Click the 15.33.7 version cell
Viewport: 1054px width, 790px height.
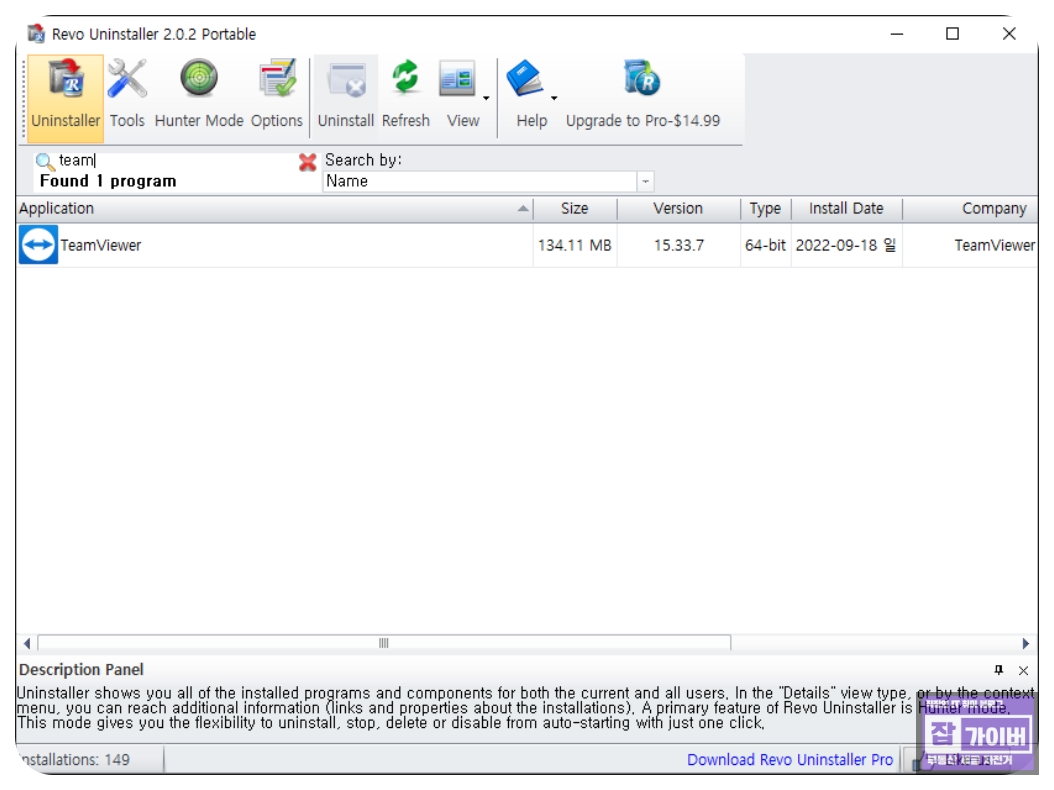(x=679, y=245)
